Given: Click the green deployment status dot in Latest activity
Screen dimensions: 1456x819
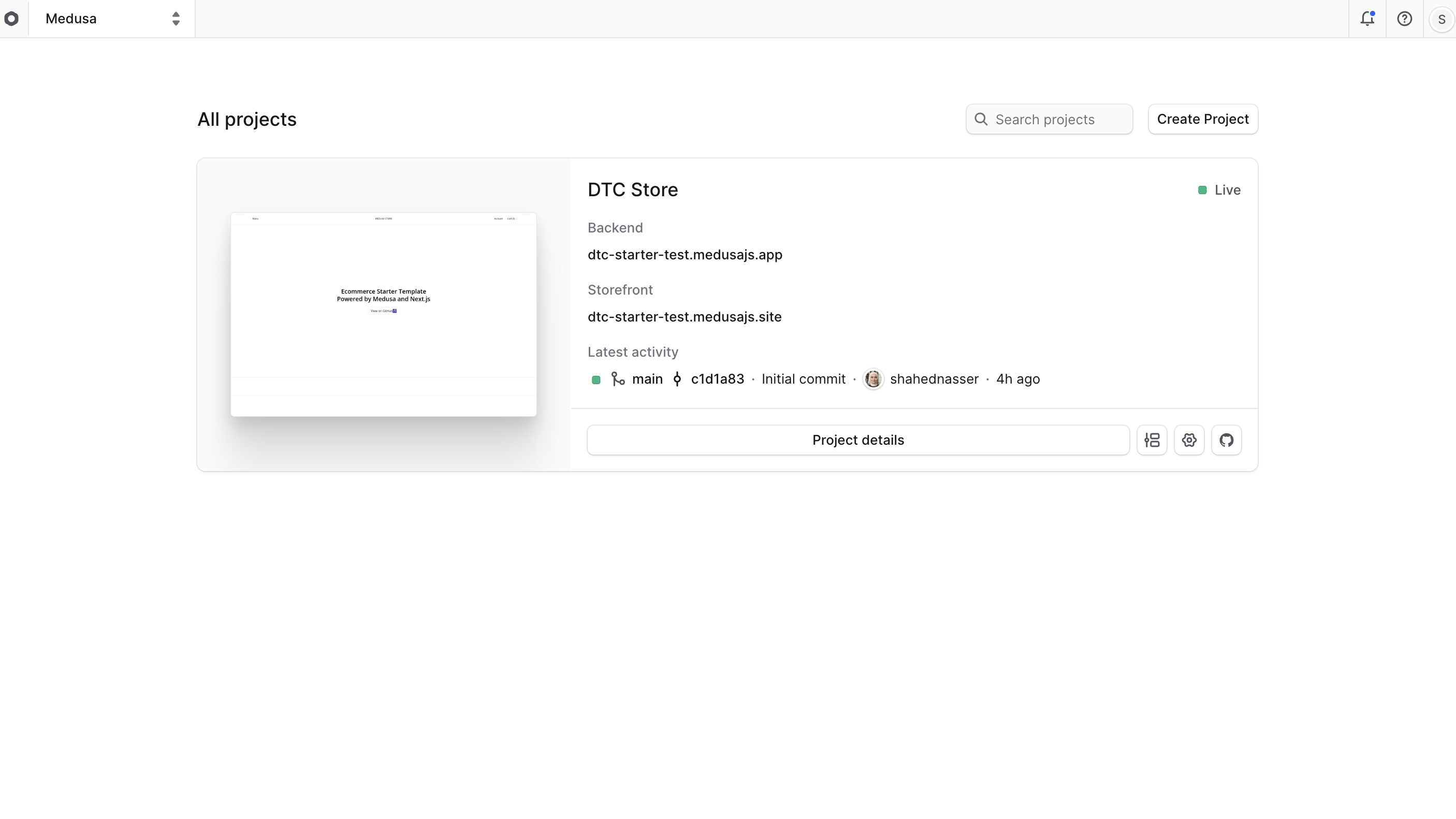Looking at the screenshot, I should coord(596,380).
